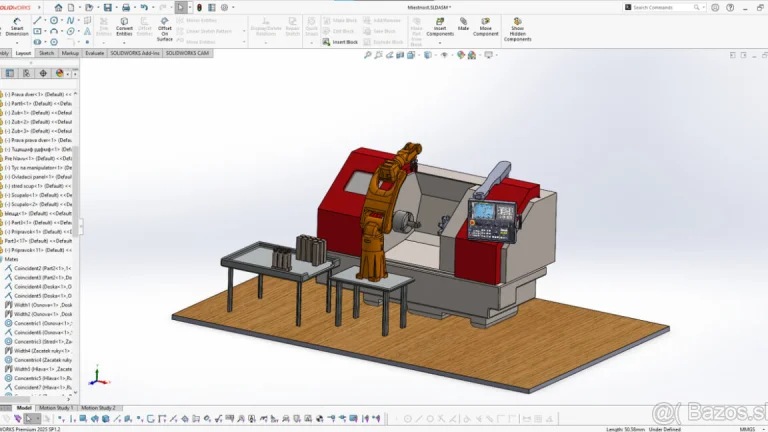The height and width of the screenshot is (432, 768).
Task: Click the Search Commands field
Action: coord(664,7)
